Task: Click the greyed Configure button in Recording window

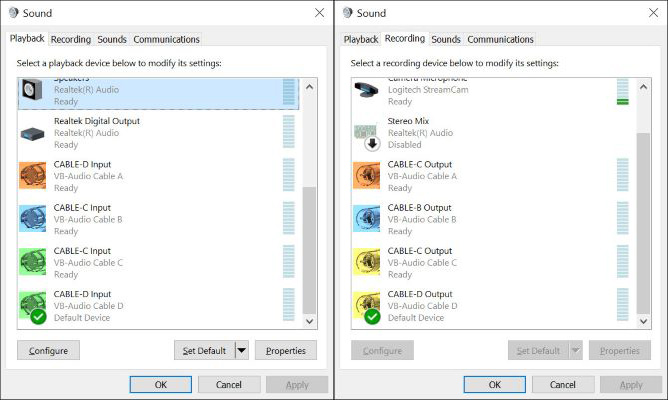Action: 382,350
